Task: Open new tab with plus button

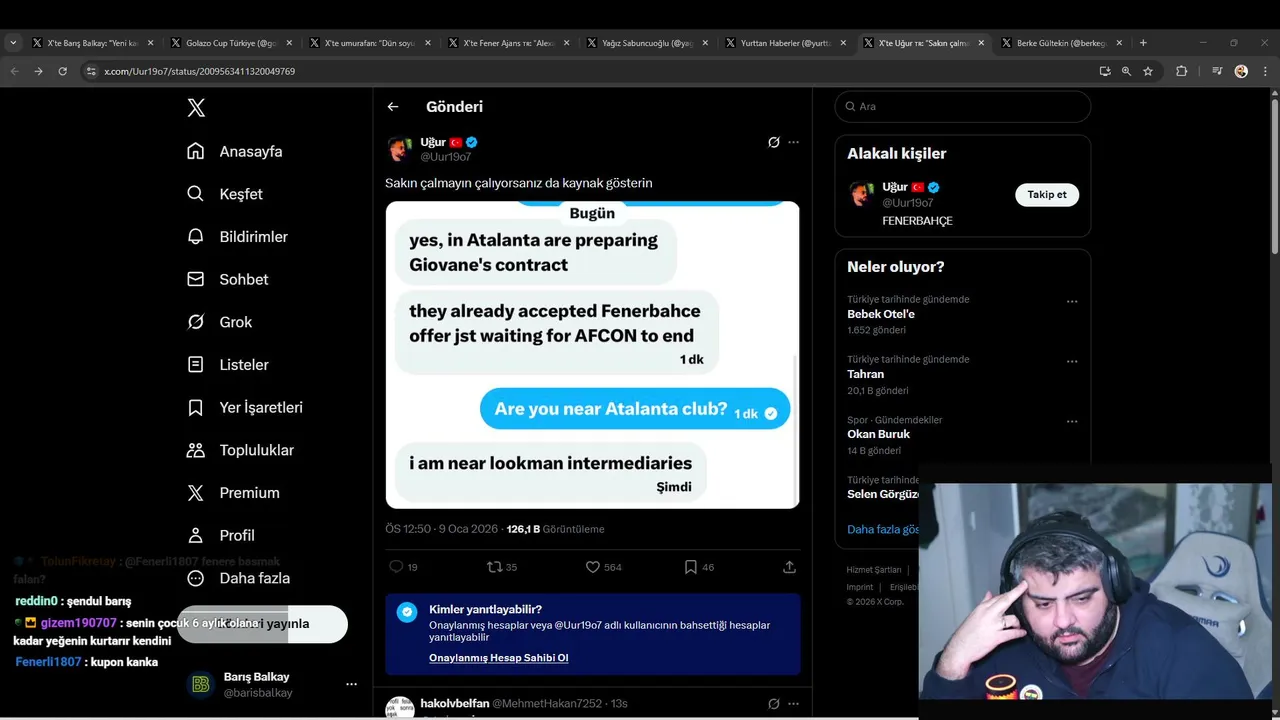Action: pyautogui.click(x=1143, y=43)
